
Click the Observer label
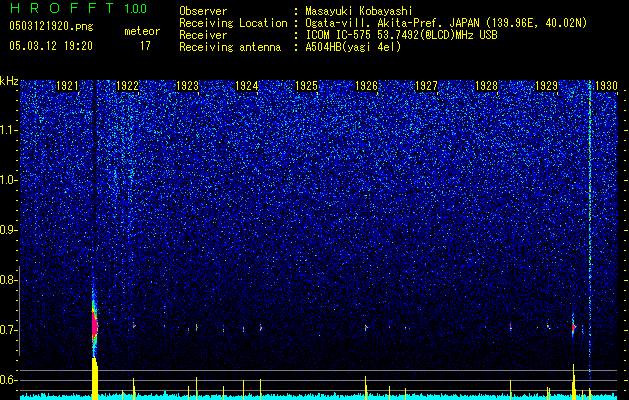(x=203, y=11)
